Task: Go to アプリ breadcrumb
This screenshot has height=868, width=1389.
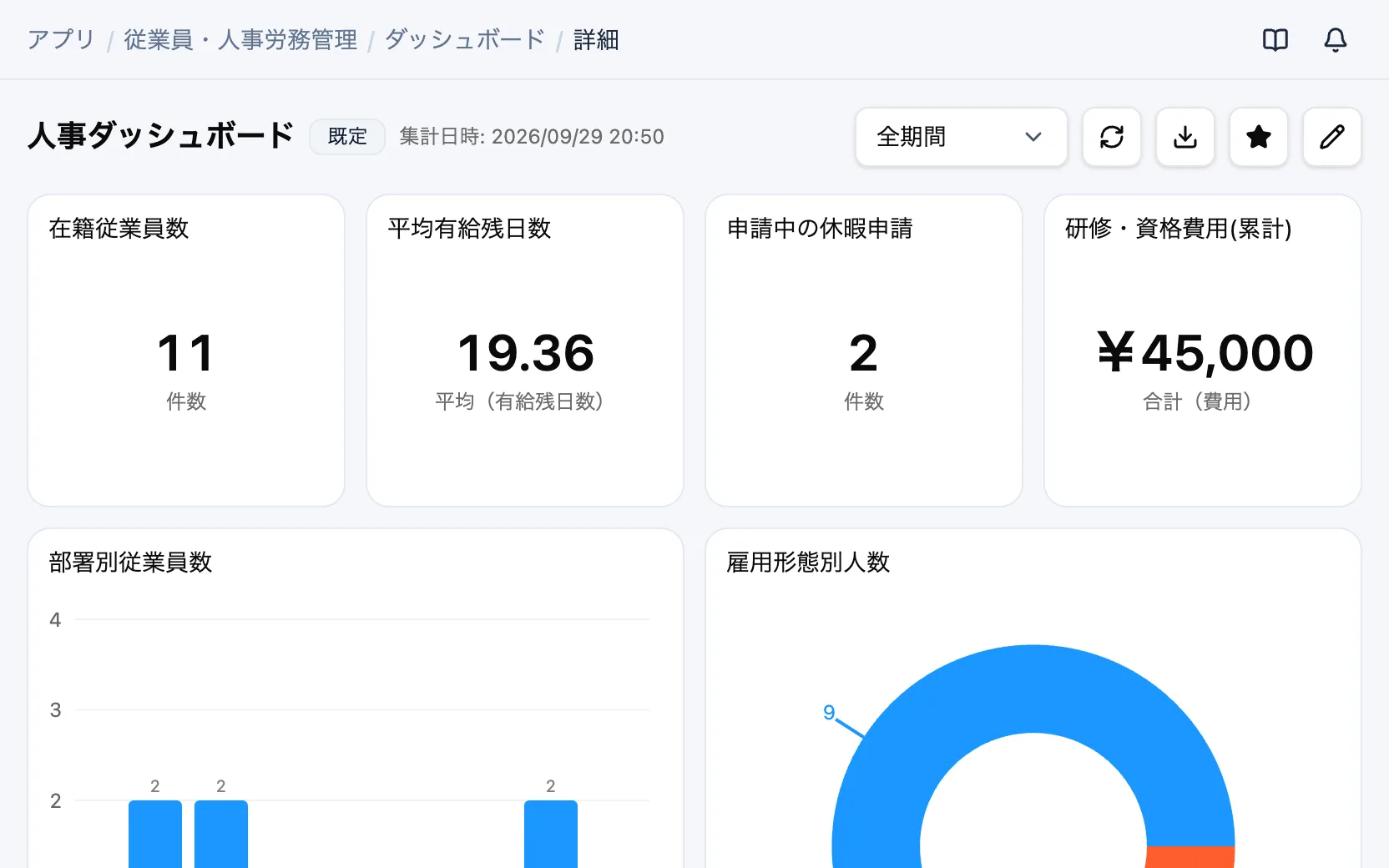Action: (62, 40)
